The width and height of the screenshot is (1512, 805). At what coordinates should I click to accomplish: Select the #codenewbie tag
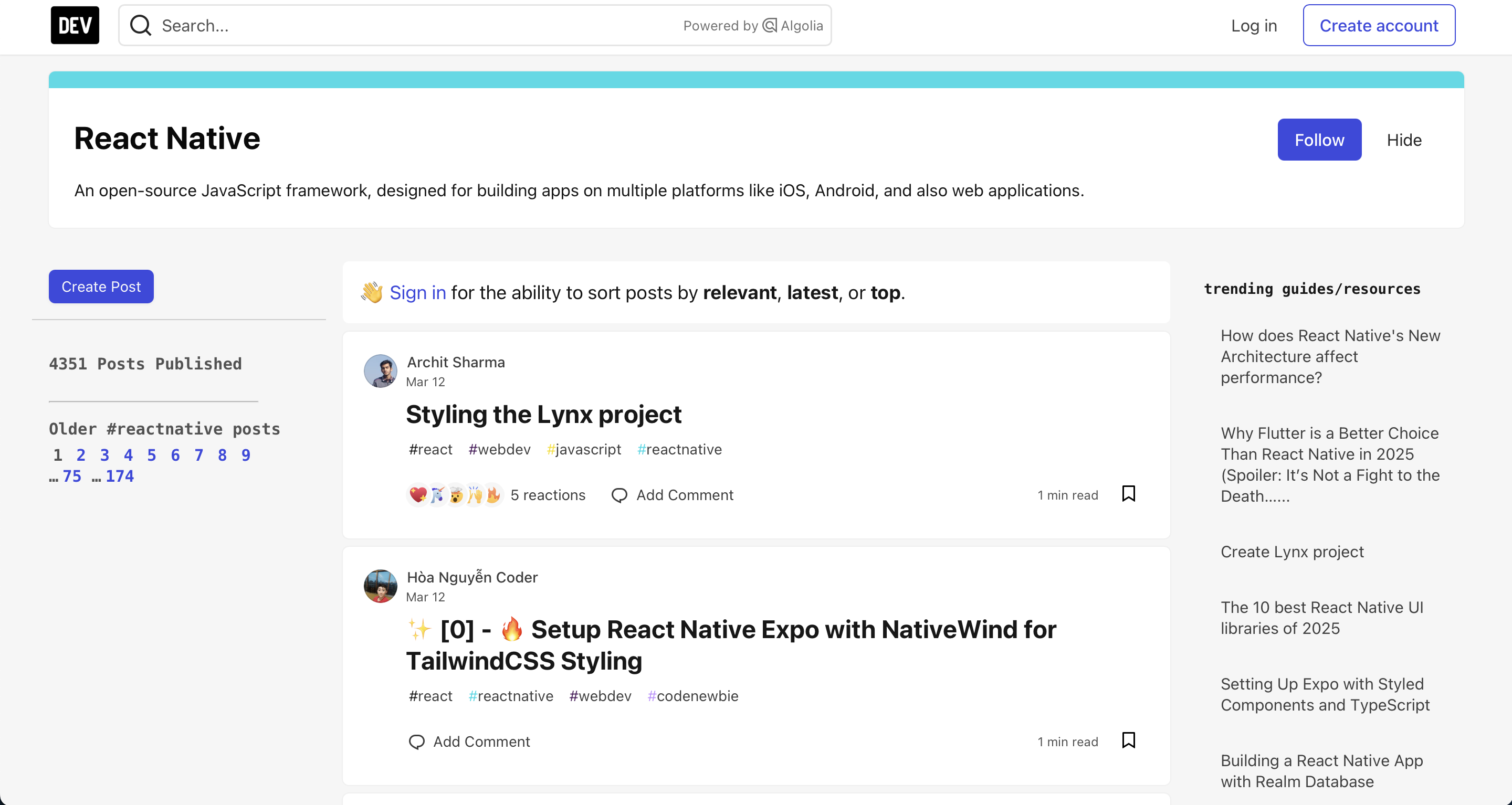(x=692, y=696)
